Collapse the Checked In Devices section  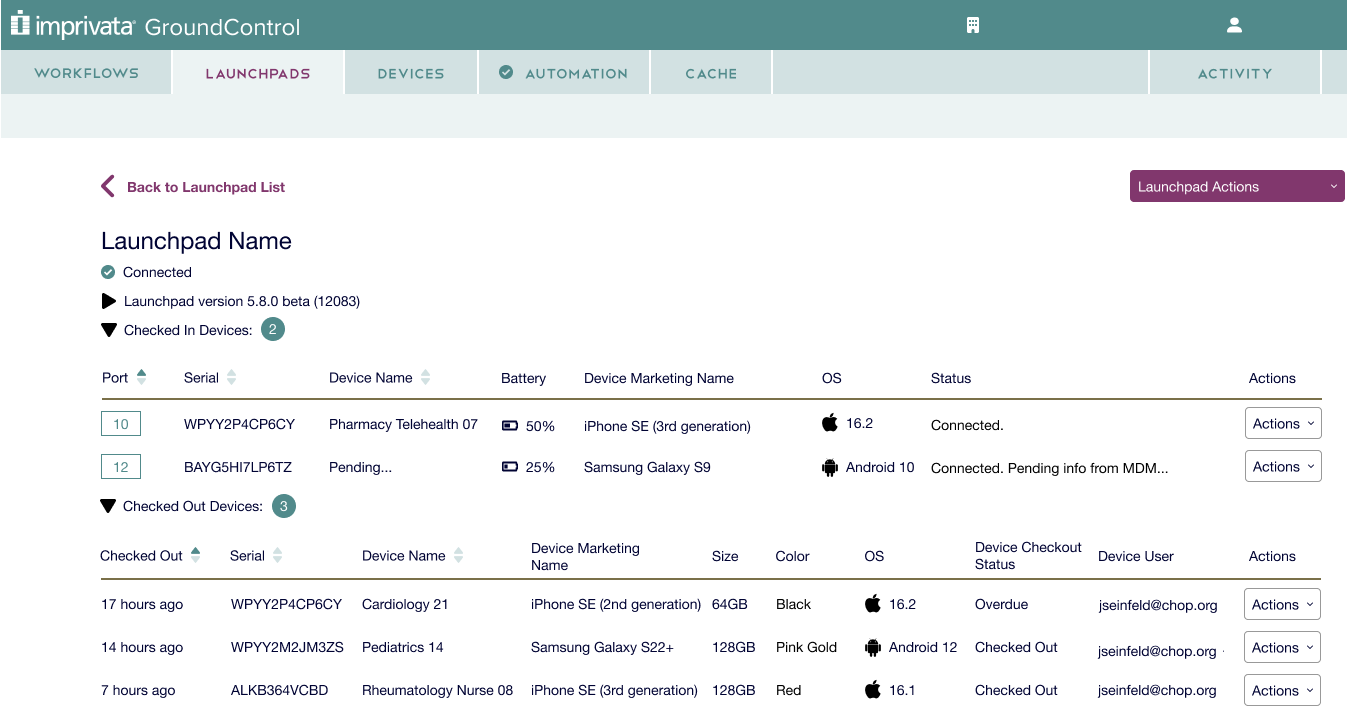(x=109, y=329)
